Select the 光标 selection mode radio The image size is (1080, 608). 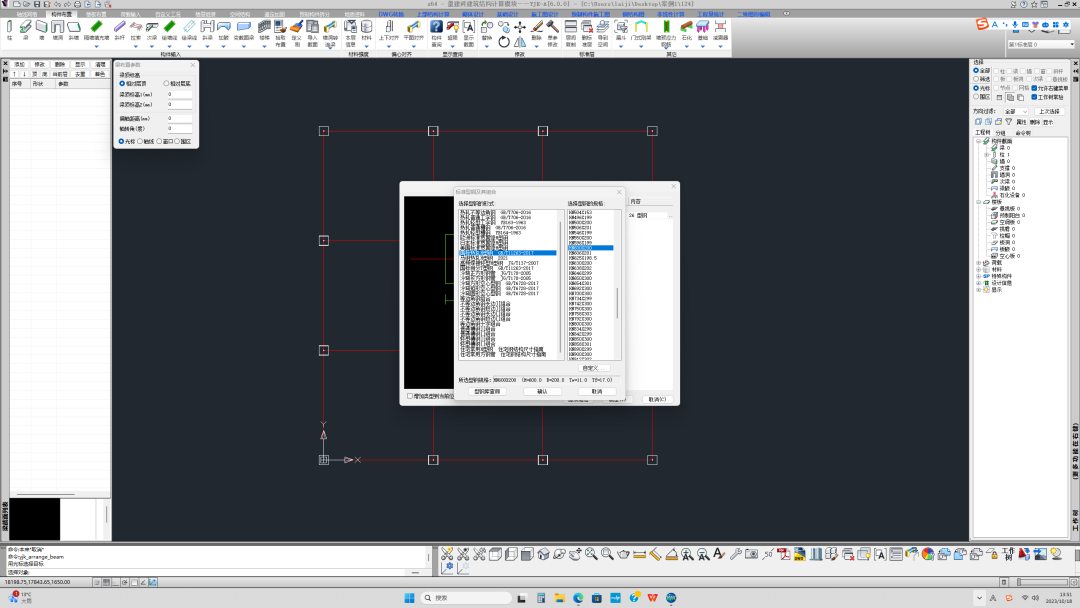(121, 141)
